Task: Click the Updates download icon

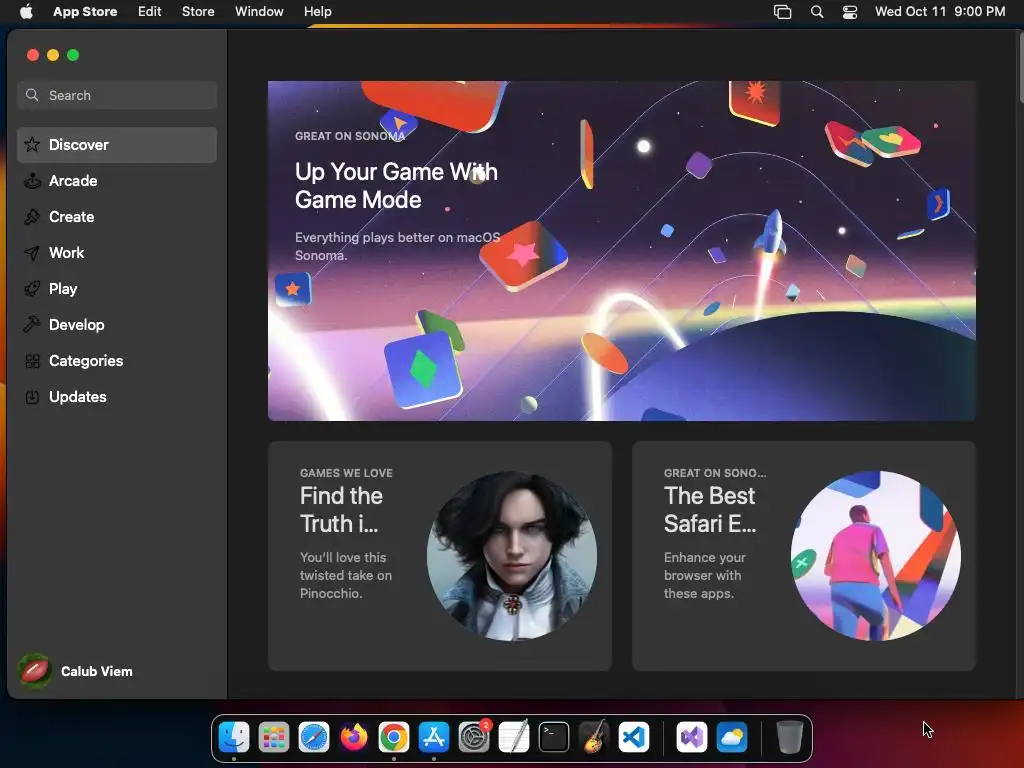Action: pyautogui.click(x=32, y=396)
